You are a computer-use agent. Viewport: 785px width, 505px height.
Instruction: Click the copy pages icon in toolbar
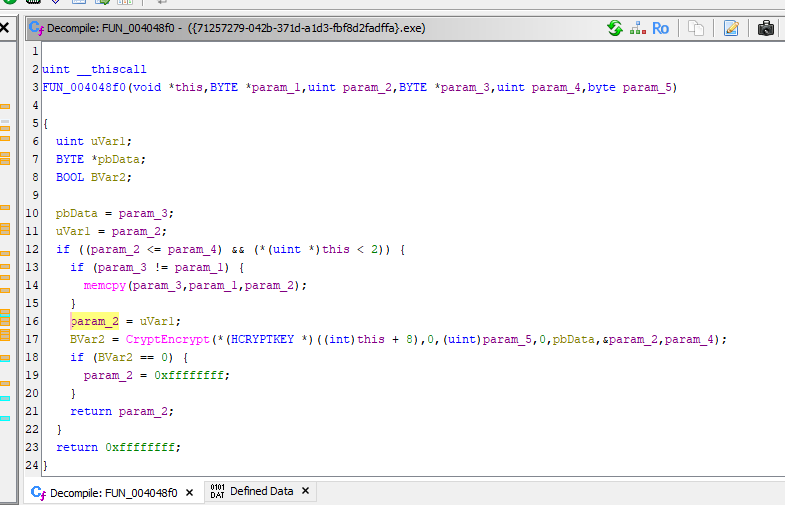(696, 28)
